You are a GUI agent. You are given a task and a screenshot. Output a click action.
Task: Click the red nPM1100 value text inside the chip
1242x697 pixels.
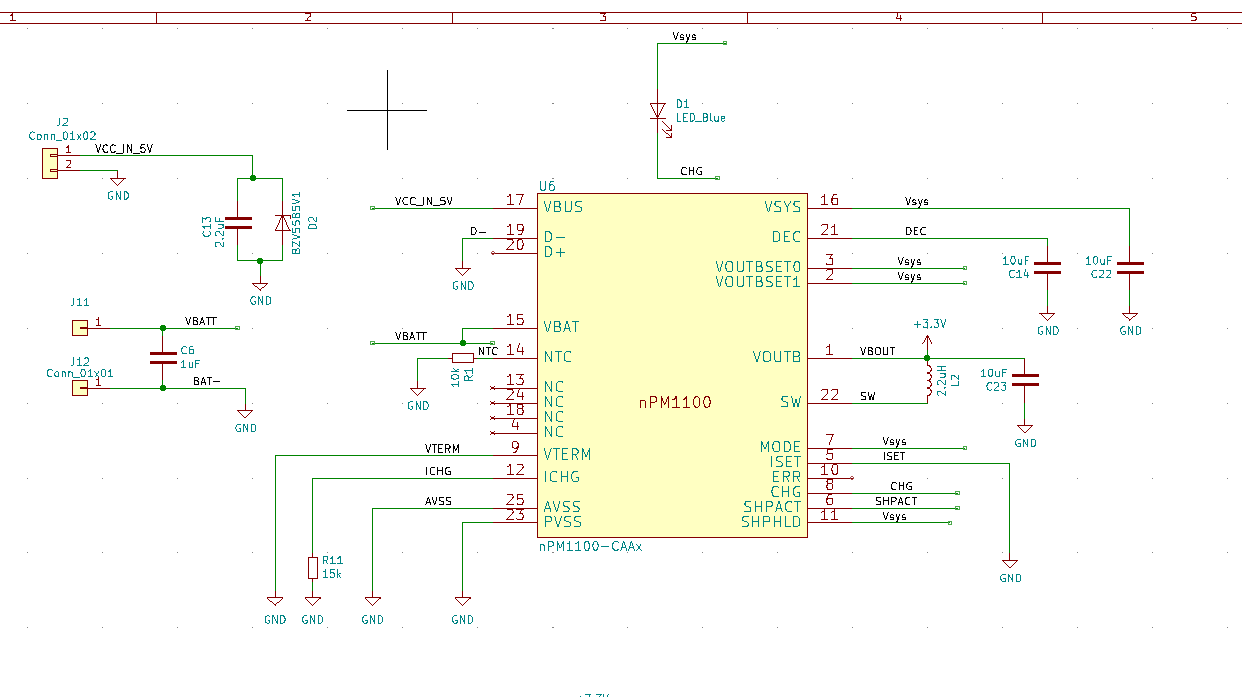click(x=675, y=403)
